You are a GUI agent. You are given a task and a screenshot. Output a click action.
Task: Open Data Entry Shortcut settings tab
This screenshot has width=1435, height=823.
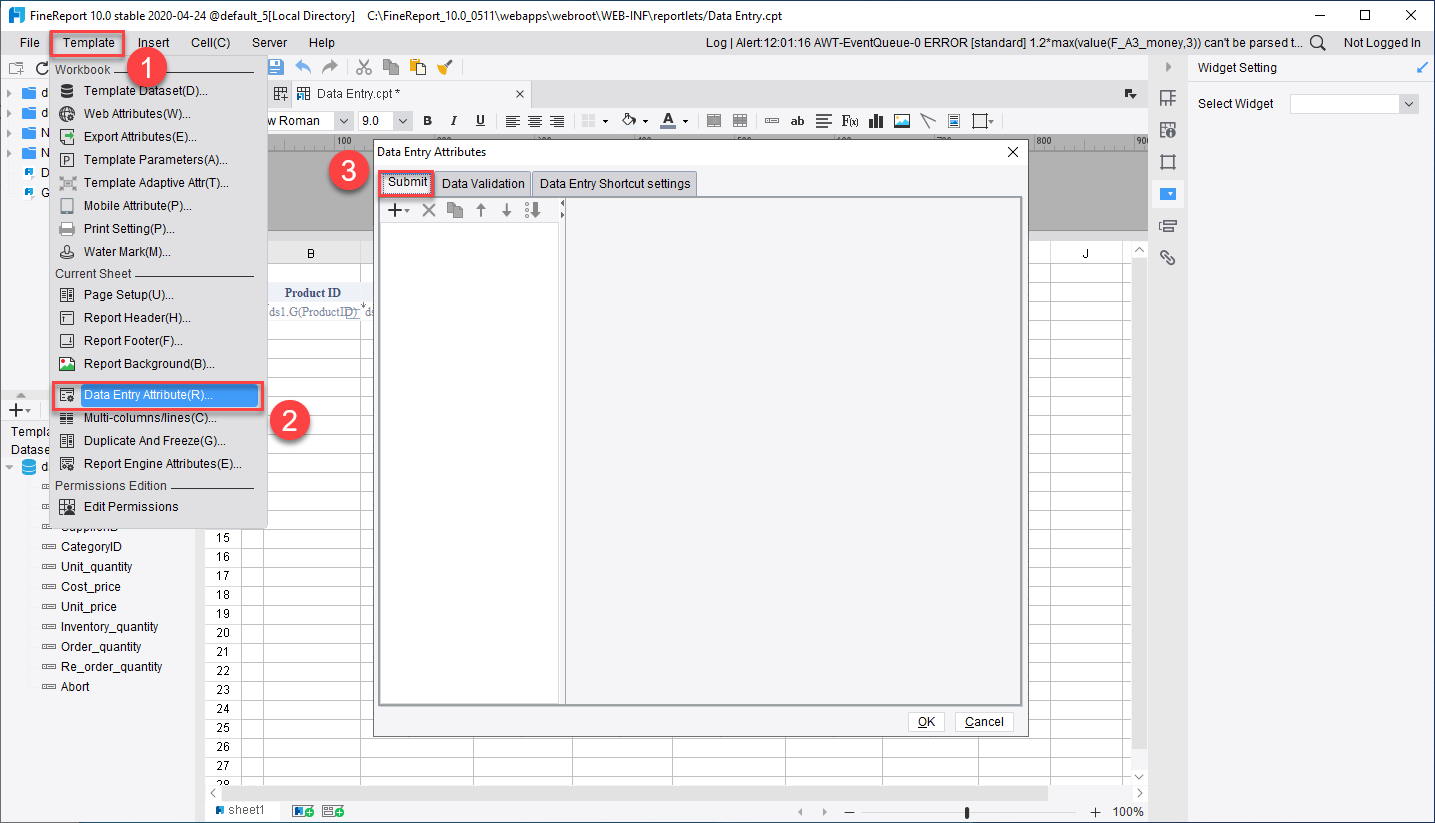coord(614,183)
